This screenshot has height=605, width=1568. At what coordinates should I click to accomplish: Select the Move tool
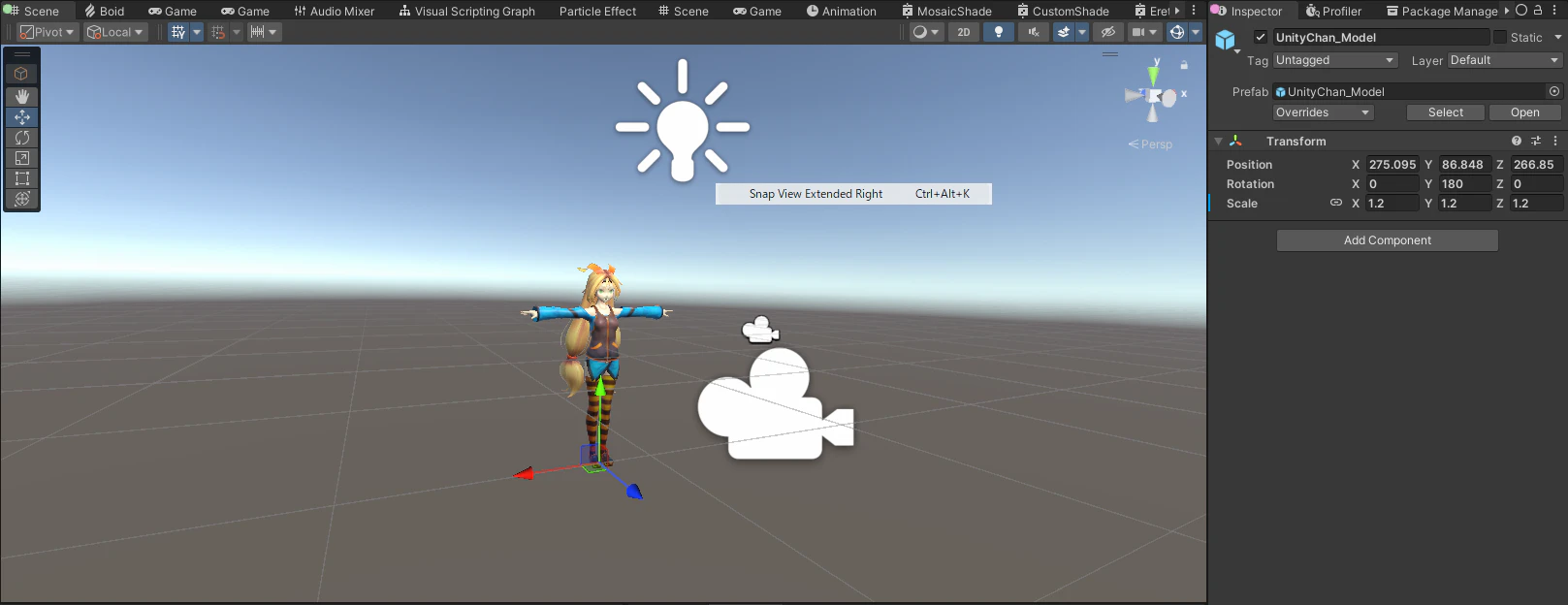[x=21, y=116]
